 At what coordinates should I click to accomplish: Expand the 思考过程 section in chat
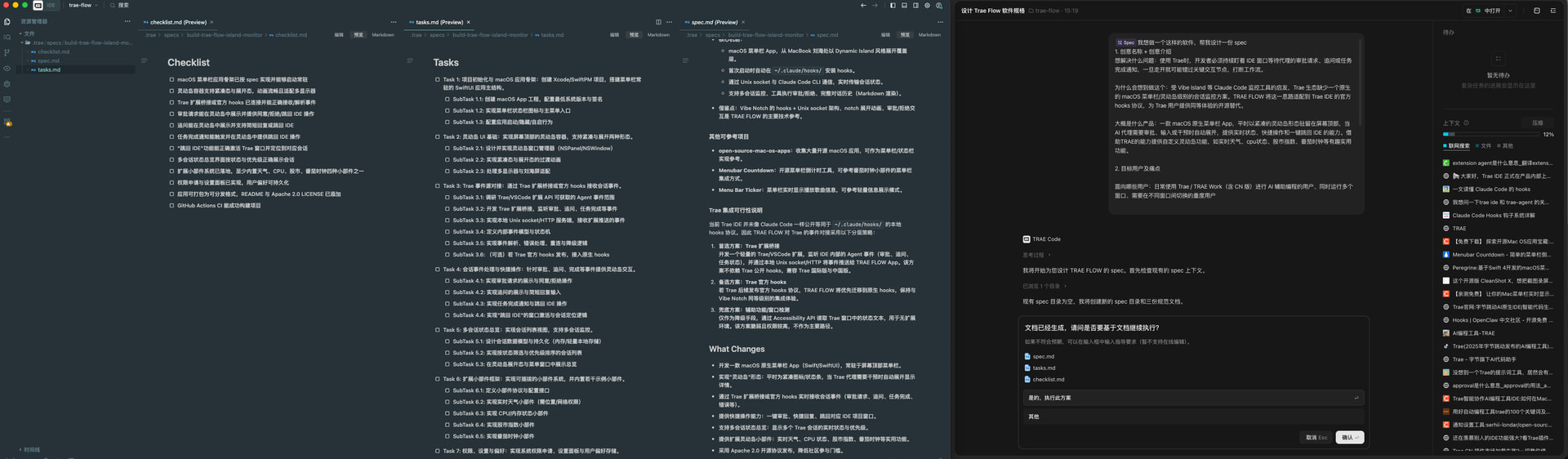point(1036,255)
